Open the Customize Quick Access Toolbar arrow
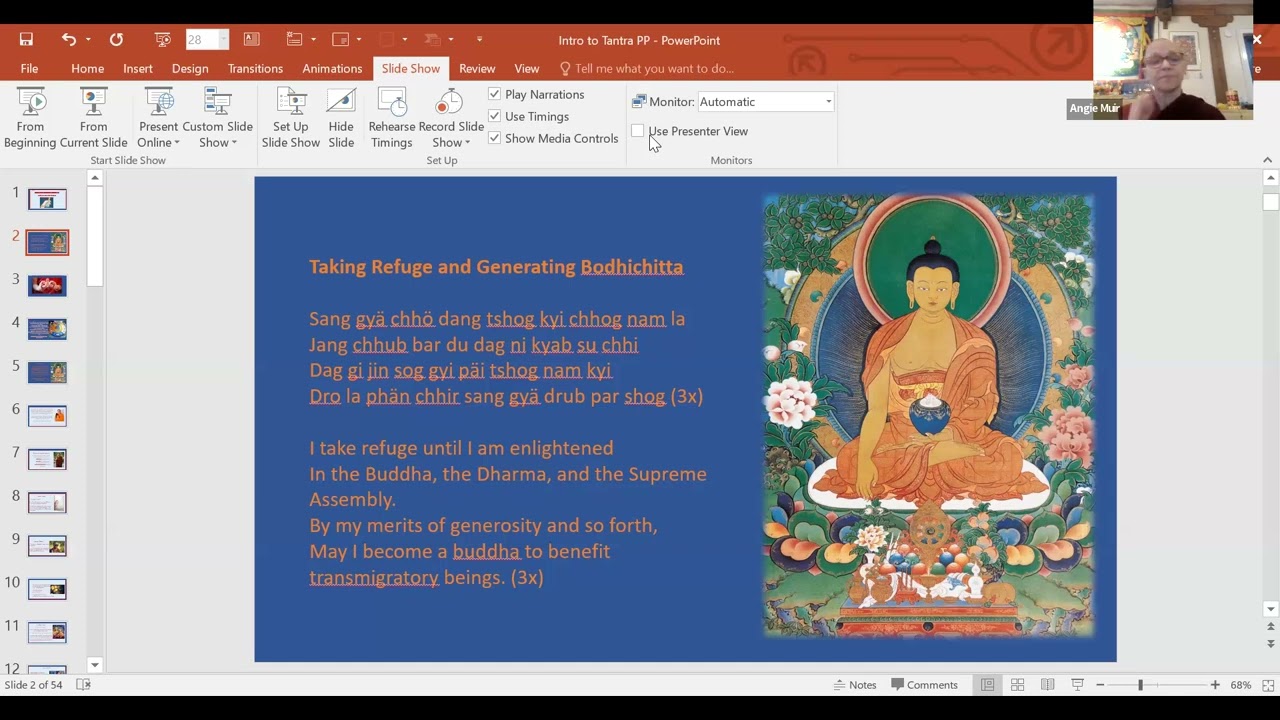 point(479,40)
